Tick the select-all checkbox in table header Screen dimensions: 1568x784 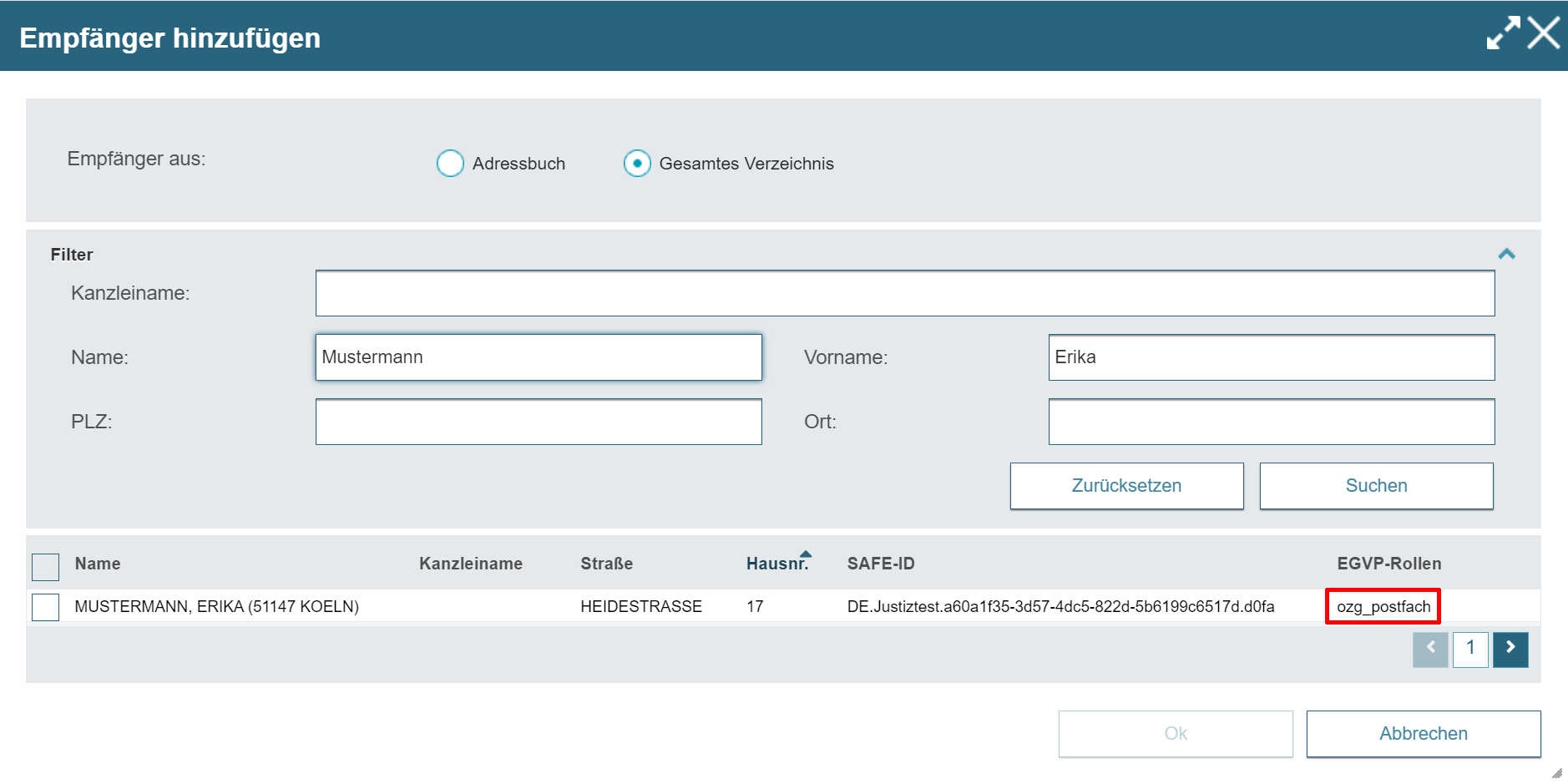point(45,567)
